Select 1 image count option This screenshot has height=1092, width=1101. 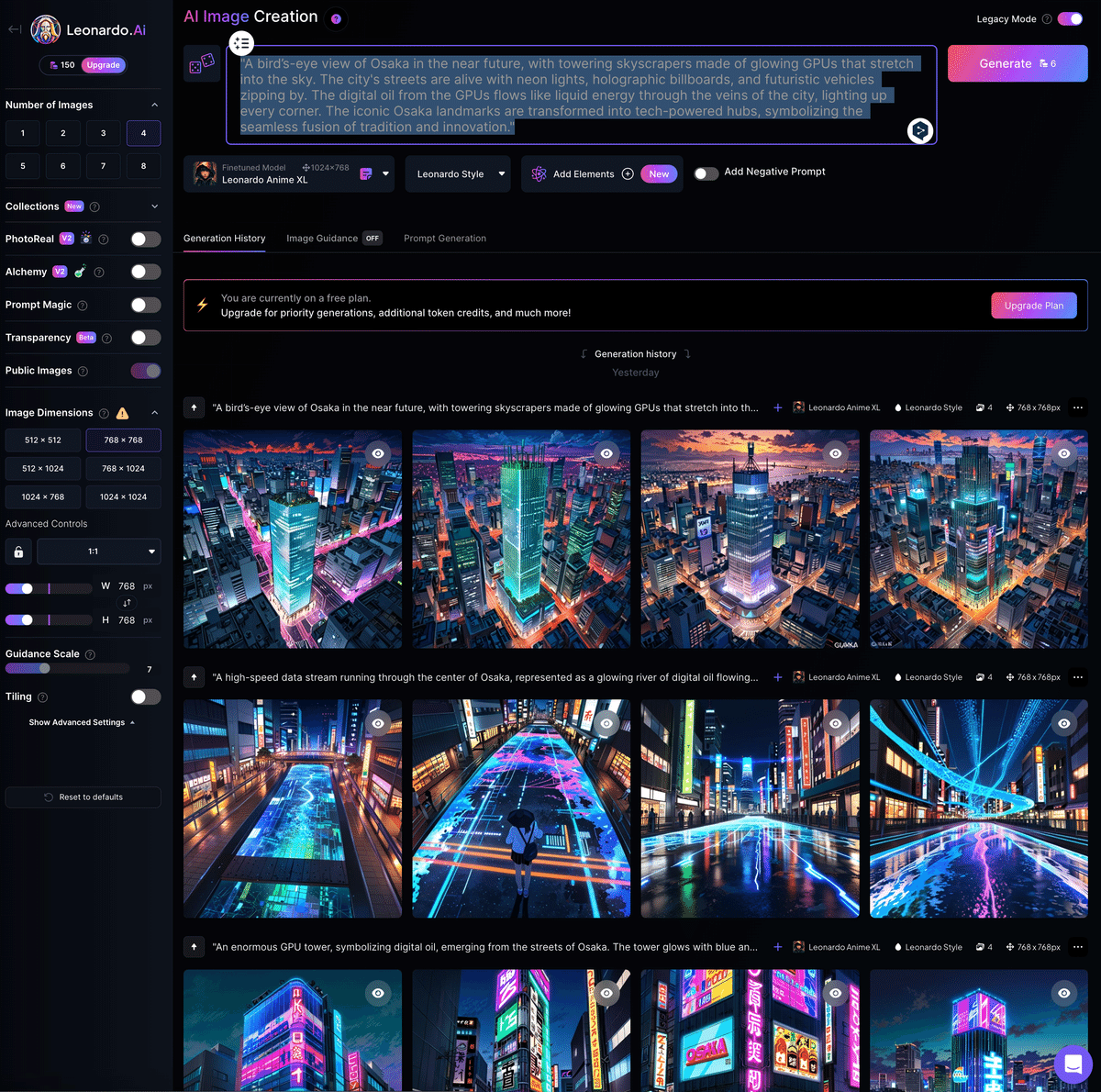click(x=23, y=133)
